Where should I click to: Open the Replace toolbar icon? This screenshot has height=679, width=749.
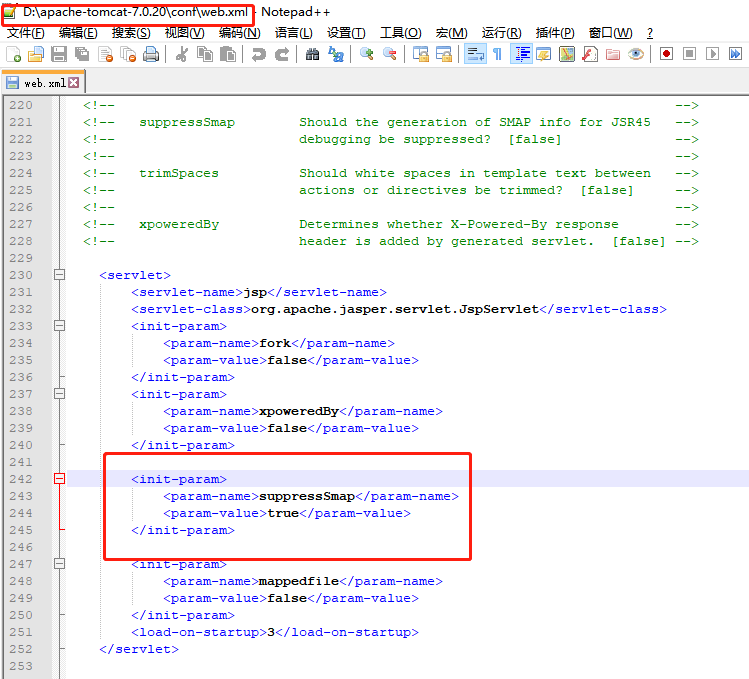pos(336,54)
